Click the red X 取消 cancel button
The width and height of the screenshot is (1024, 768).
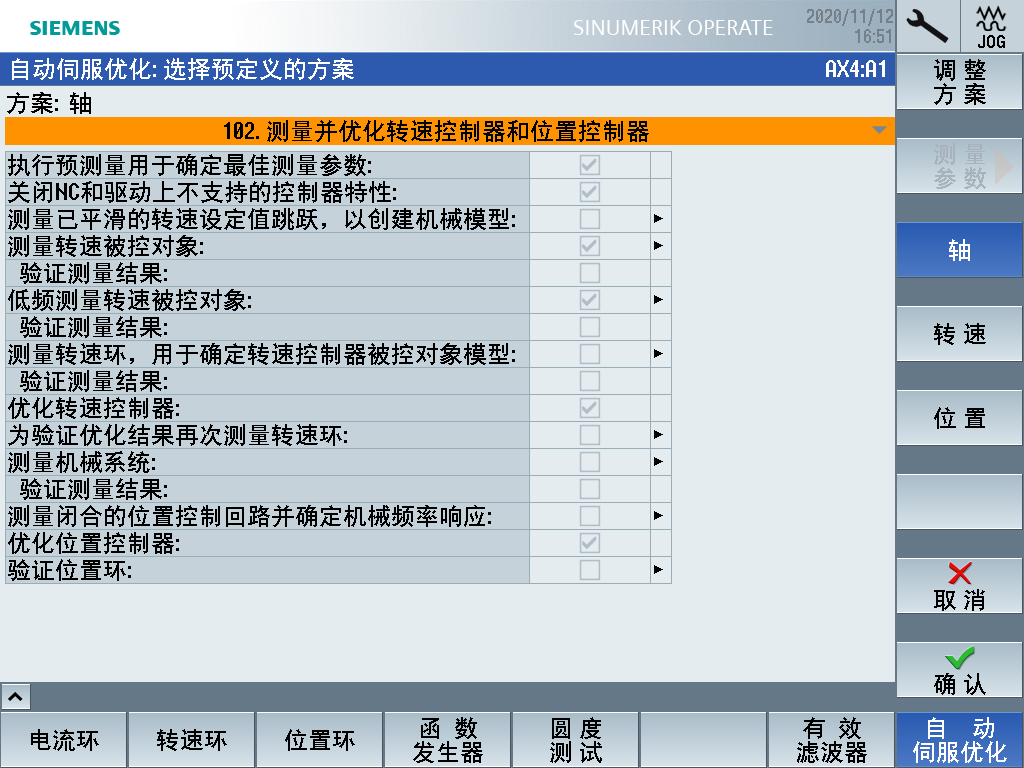959,586
